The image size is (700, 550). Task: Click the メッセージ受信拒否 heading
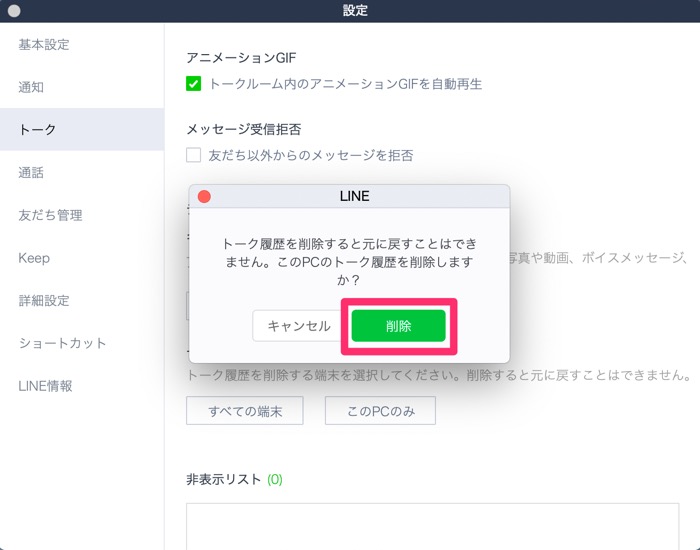point(244,129)
